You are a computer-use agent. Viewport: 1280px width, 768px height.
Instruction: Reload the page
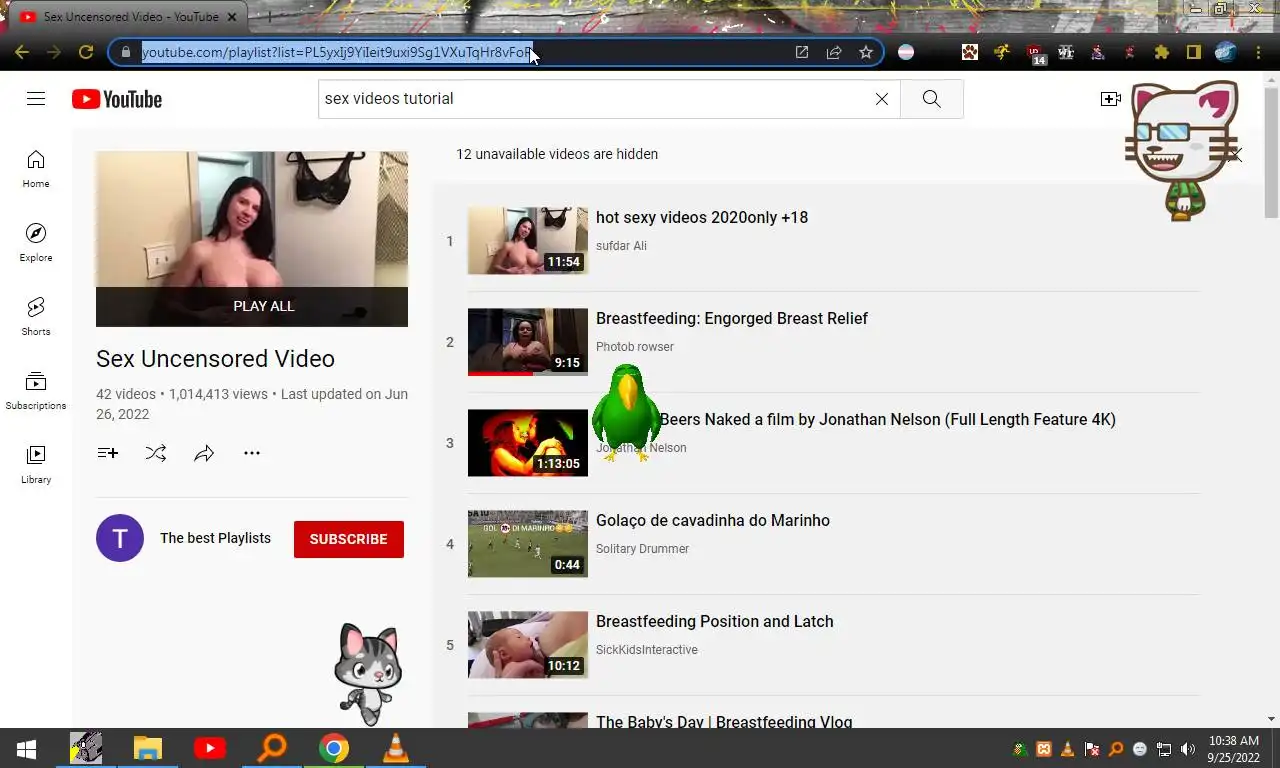pyautogui.click(x=86, y=52)
